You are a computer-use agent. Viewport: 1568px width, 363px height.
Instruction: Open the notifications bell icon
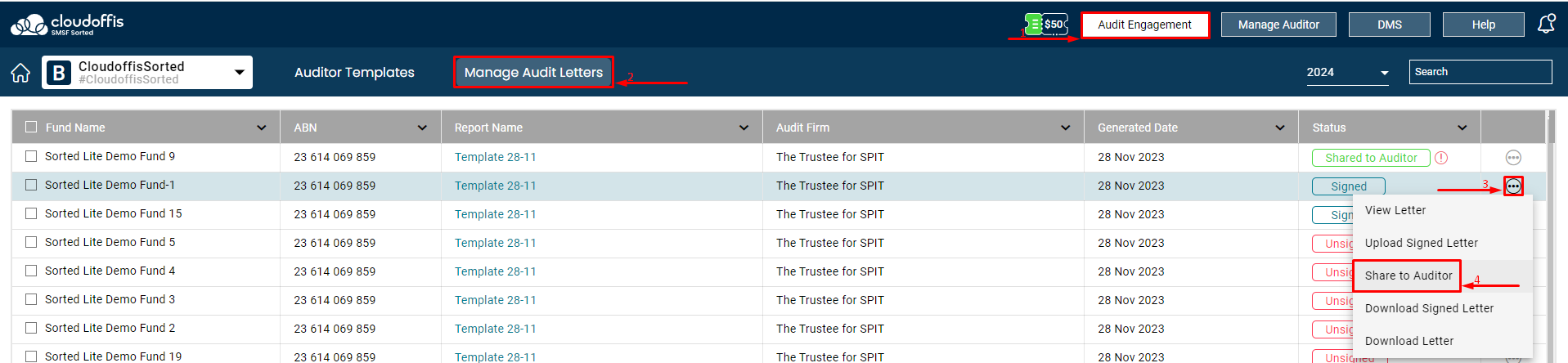point(1546,24)
